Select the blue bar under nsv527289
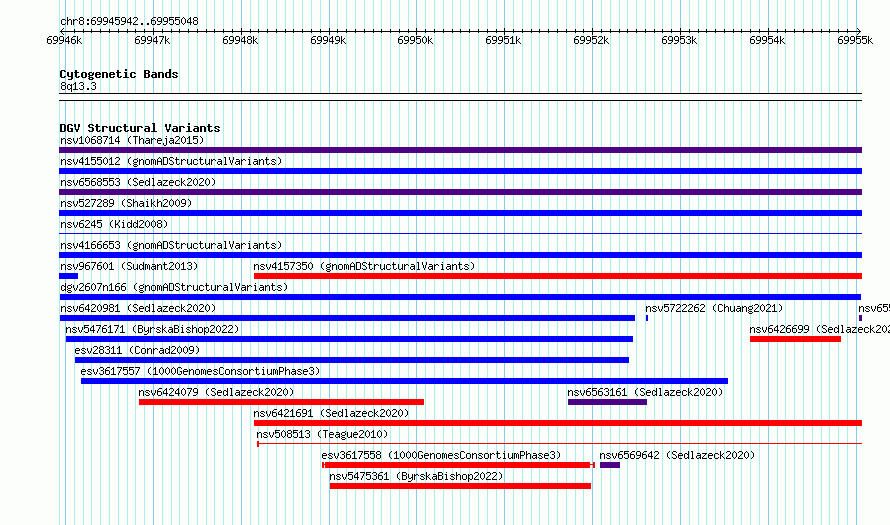Image resolution: width=890 pixels, height=525 pixels. tap(460, 213)
